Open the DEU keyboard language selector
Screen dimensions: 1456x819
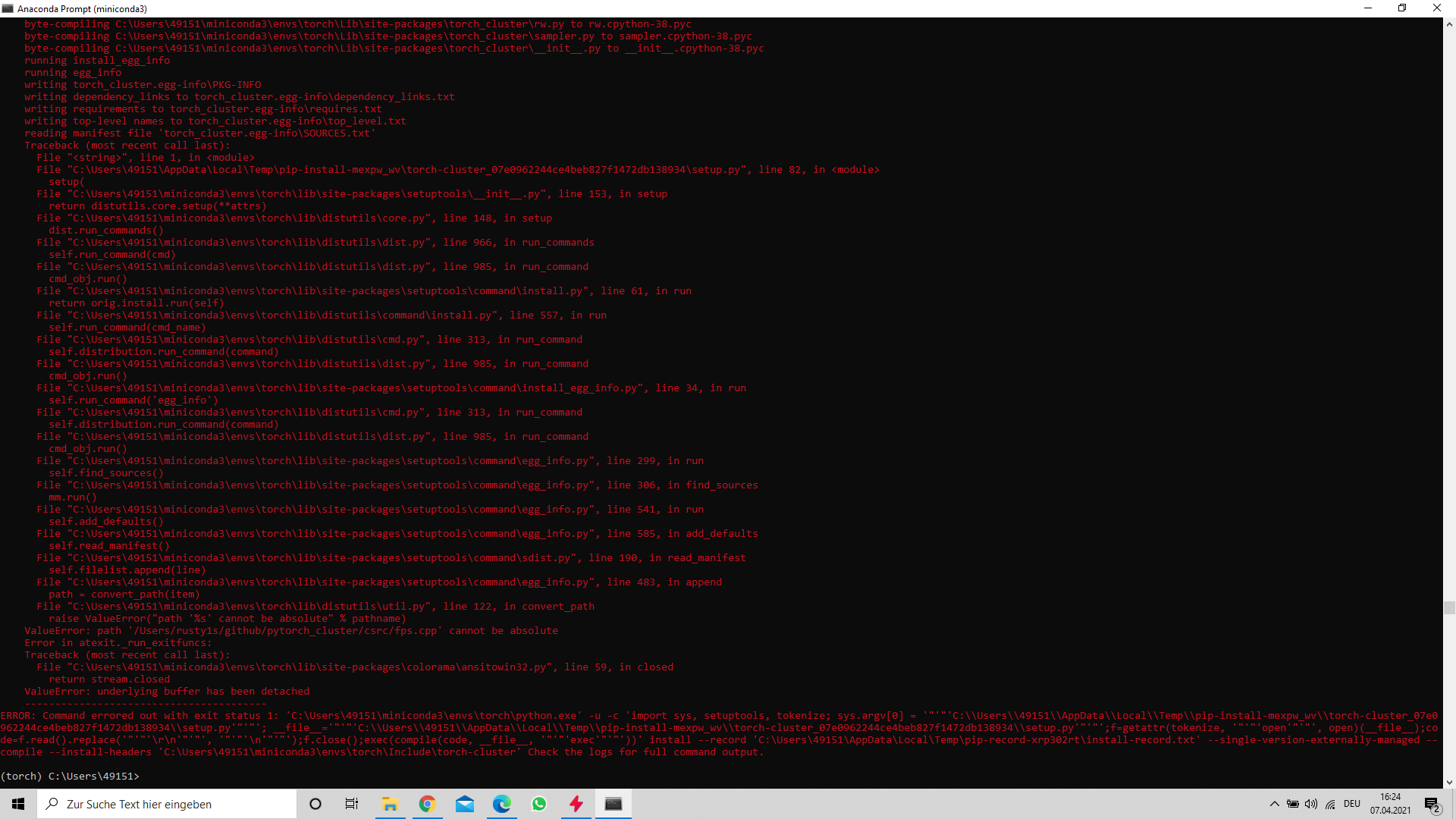(x=1354, y=804)
